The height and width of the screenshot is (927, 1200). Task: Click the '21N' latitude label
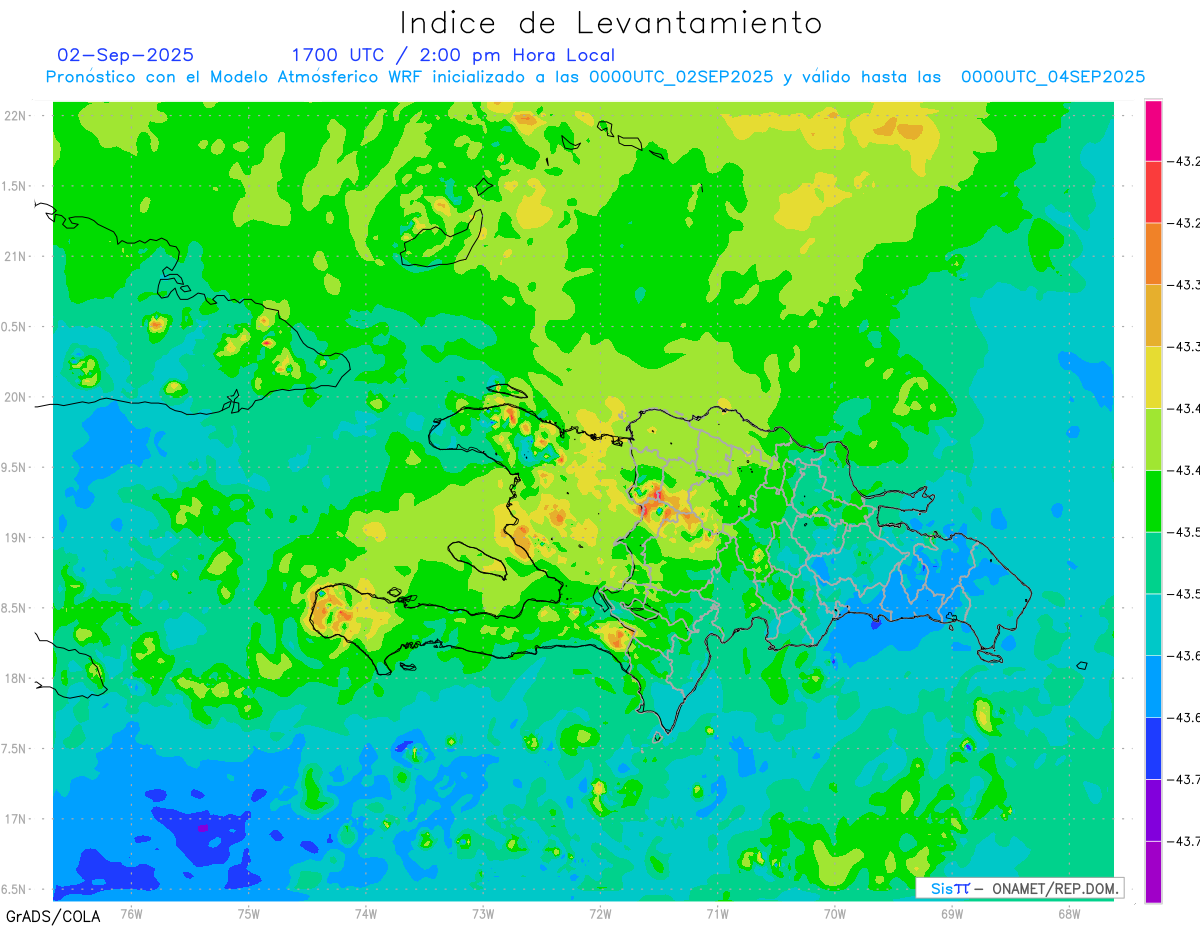tap(15, 257)
